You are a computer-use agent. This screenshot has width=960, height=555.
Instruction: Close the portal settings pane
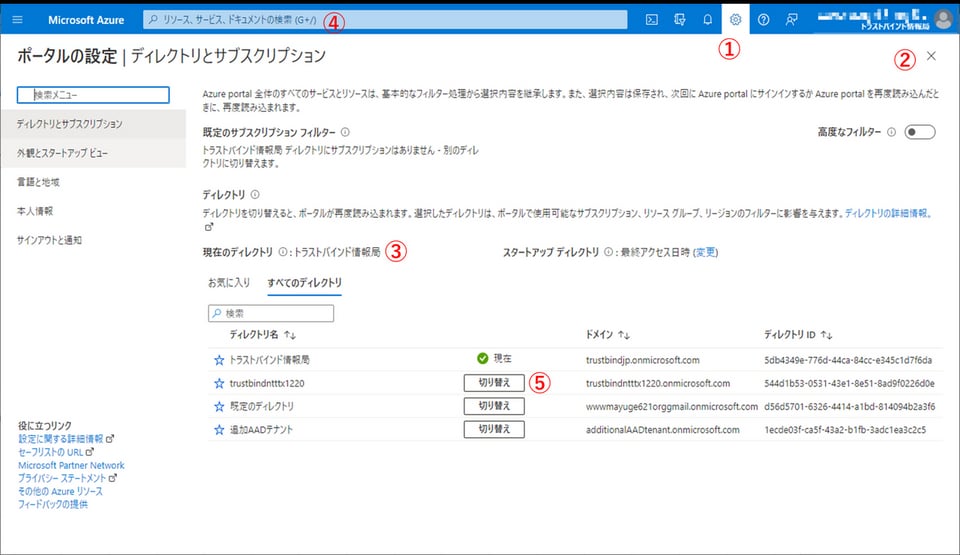click(x=931, y=56)
